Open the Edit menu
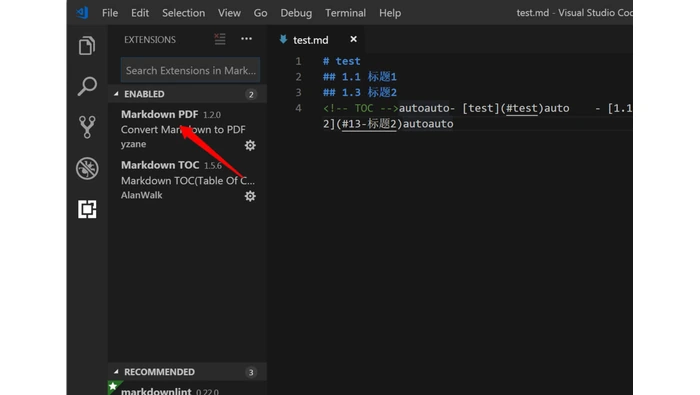Screen dimensions: 700x395 click(140, 13)
